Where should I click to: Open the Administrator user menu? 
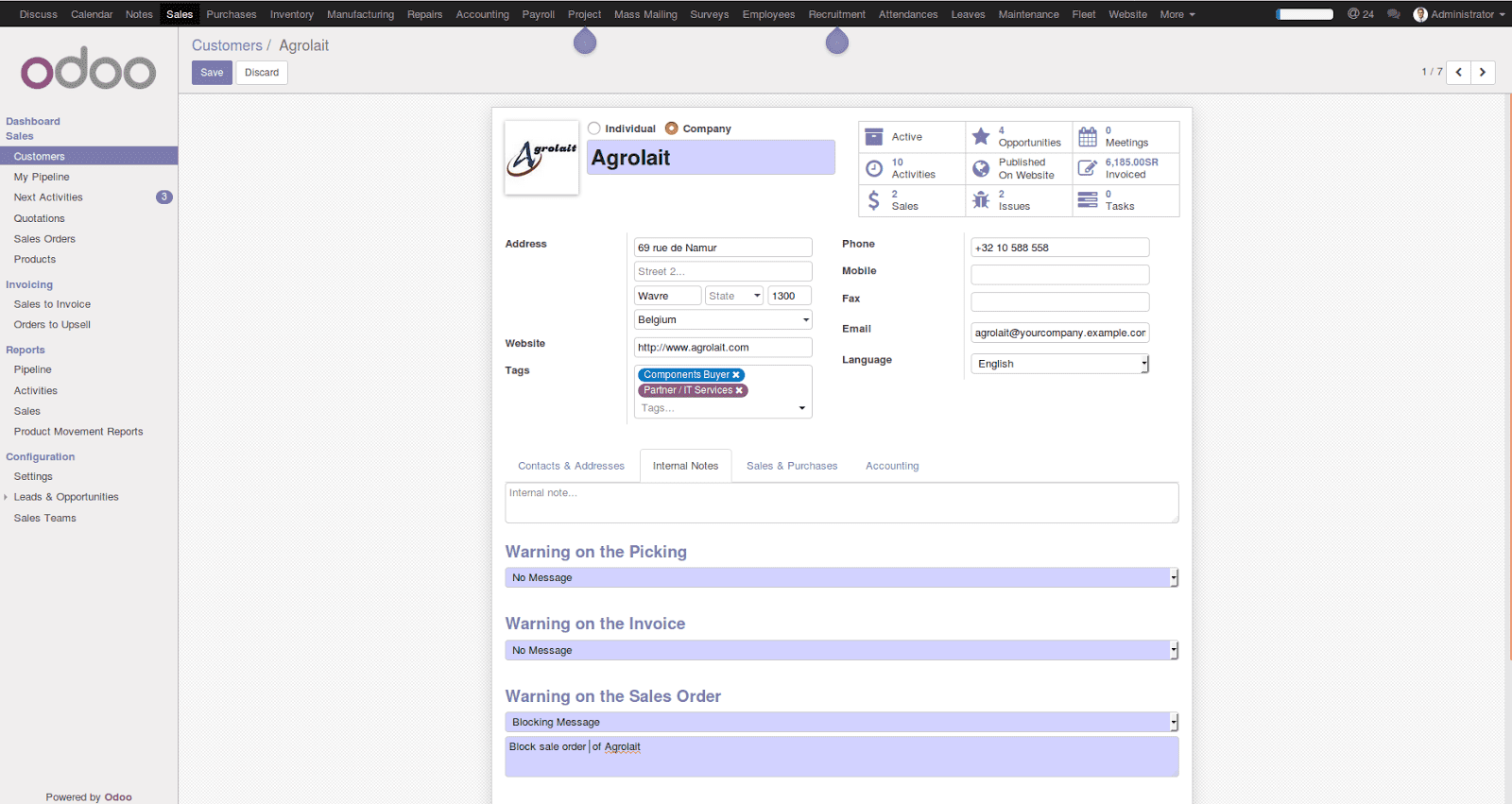(1460, 14)
